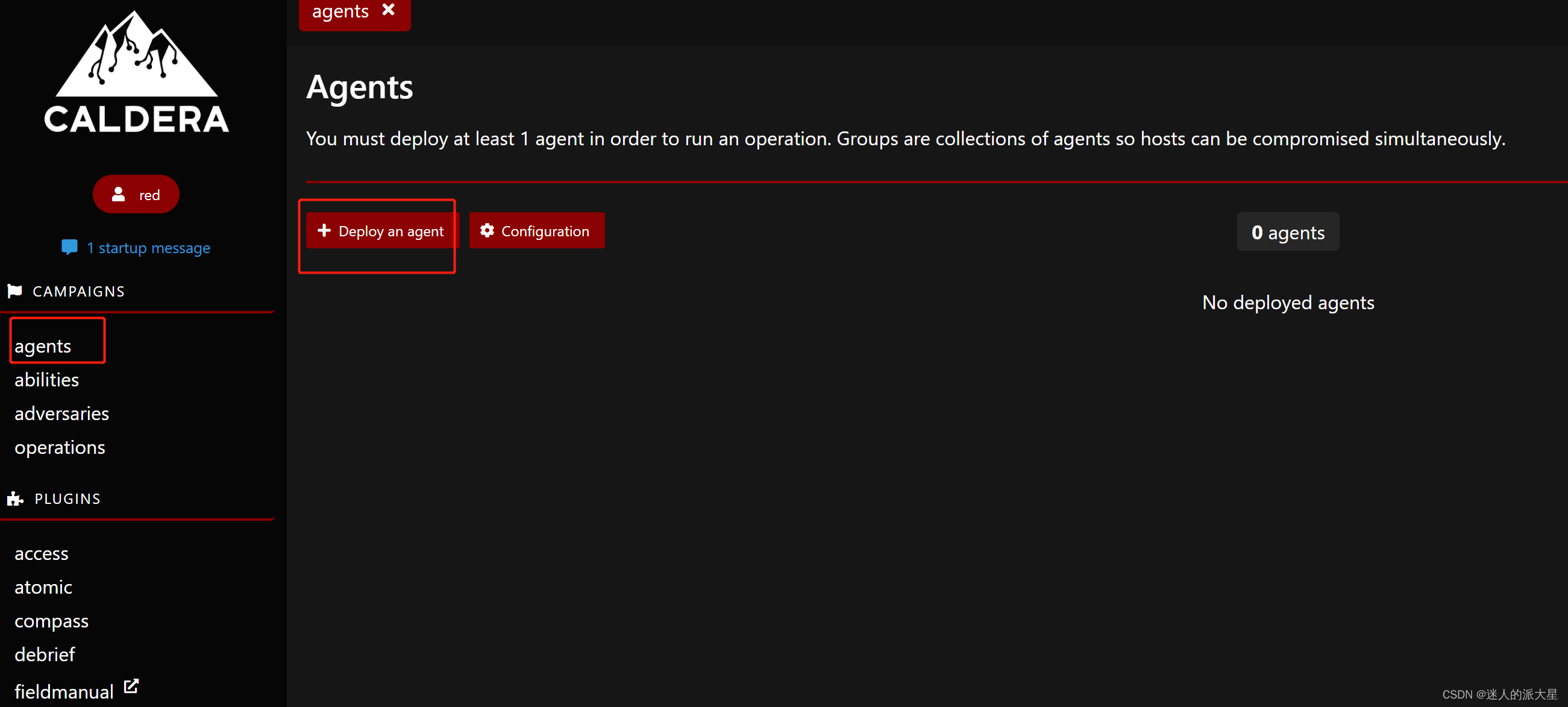The height and width of the screenshot is (707, 1568).
Task: Select the atomic plugin entry
Action: 43,587
